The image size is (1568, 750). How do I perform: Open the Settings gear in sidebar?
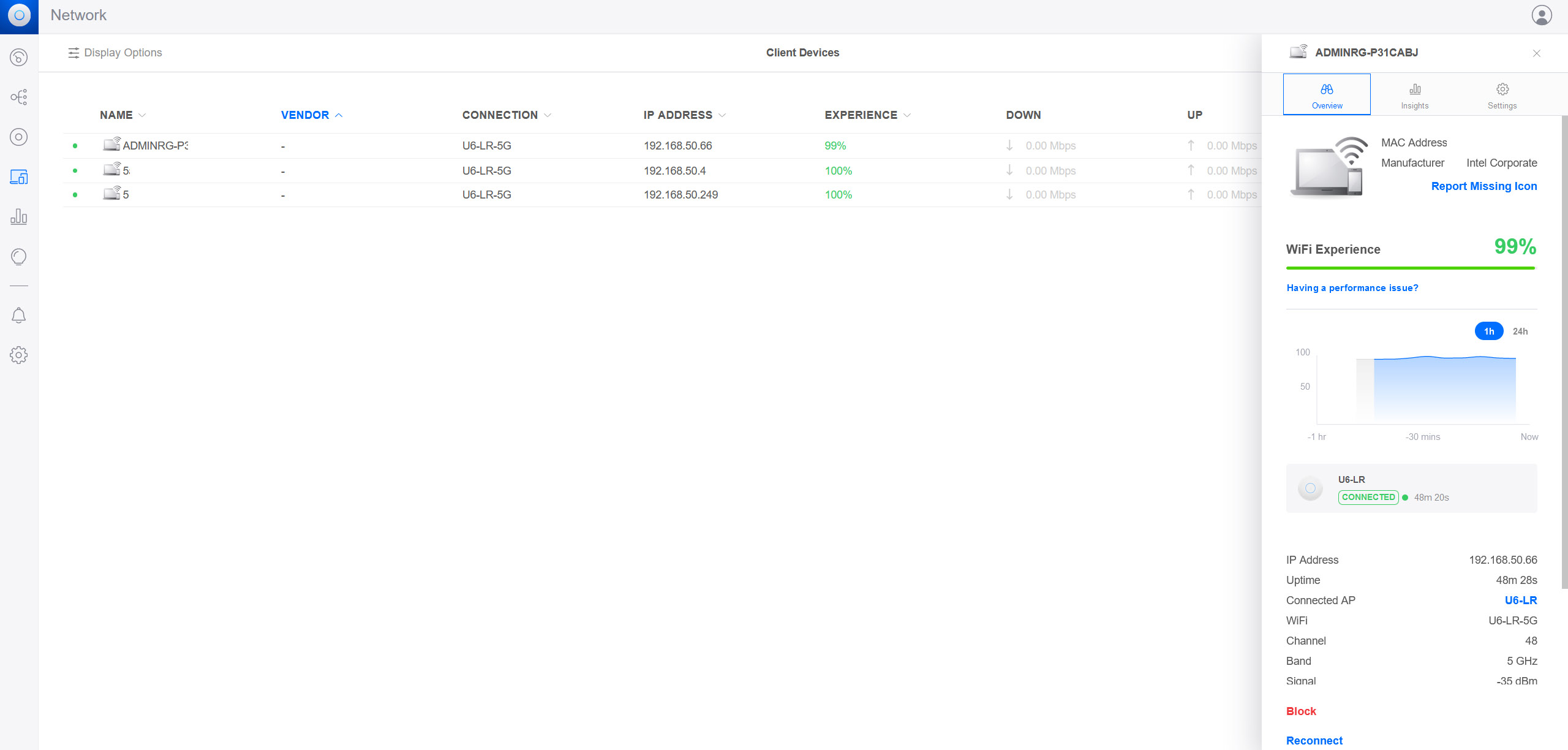[x=19, y=355]
